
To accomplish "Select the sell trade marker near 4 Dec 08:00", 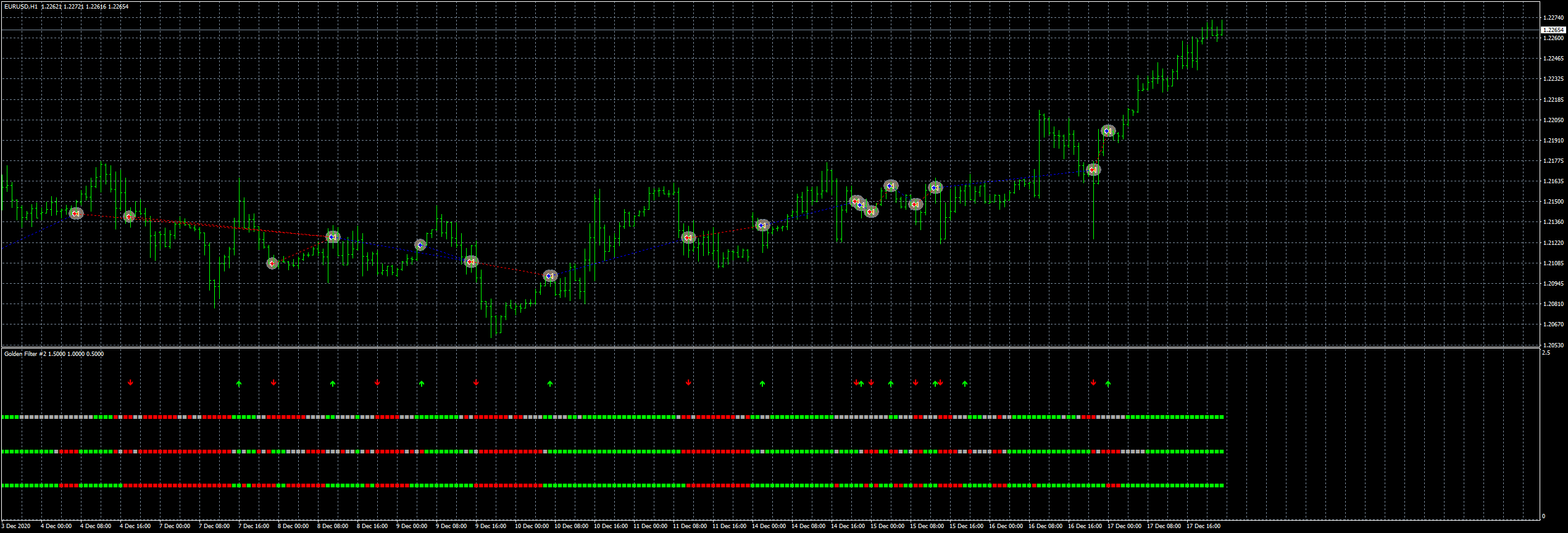I will point(76,214).
